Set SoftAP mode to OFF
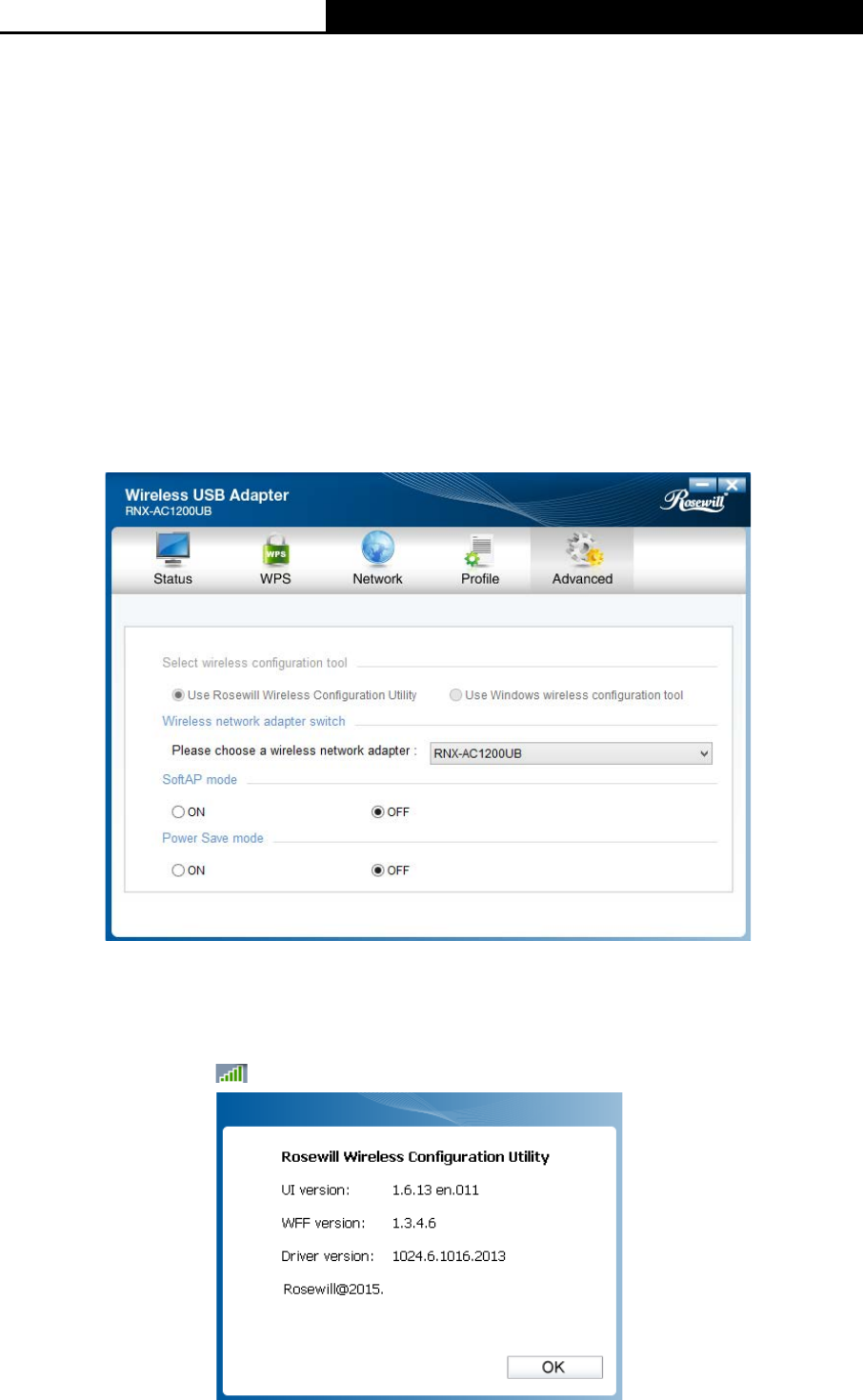Viewport: 863px width, 1400px height. coord(391,812)
